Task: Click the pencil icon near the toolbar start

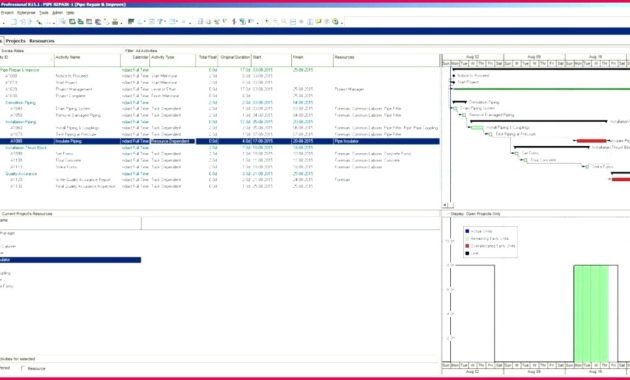Action: tap(39, 22)
